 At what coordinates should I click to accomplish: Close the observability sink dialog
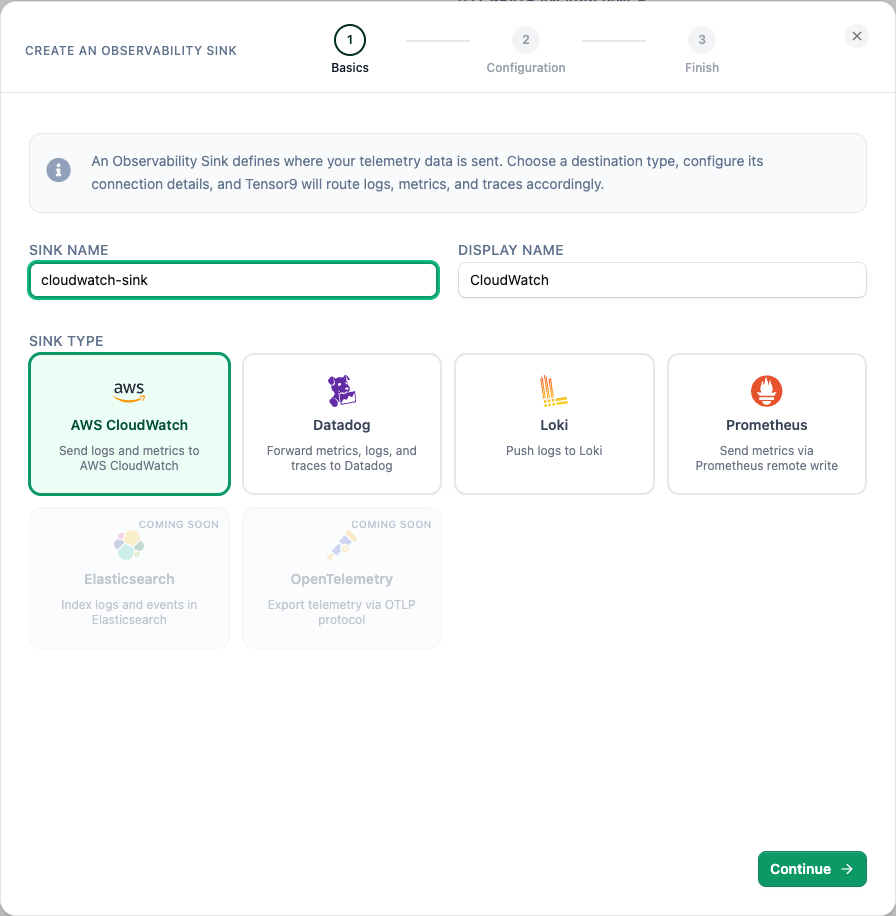tap(857, 36)
